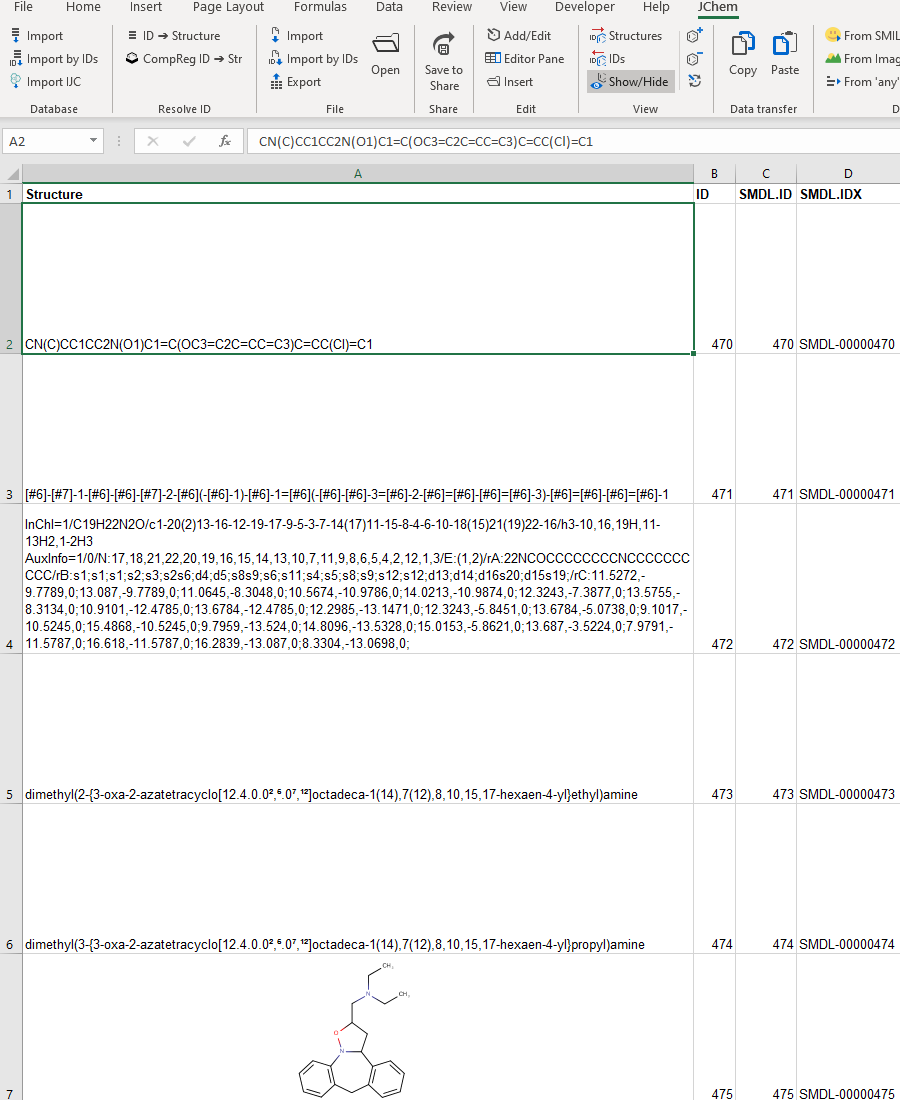Image resolution: width=900 pixels, height=1100 pixels.
Task: Click the Select All corner triangle
Action: pyautogui.click(x=12, y=174)
